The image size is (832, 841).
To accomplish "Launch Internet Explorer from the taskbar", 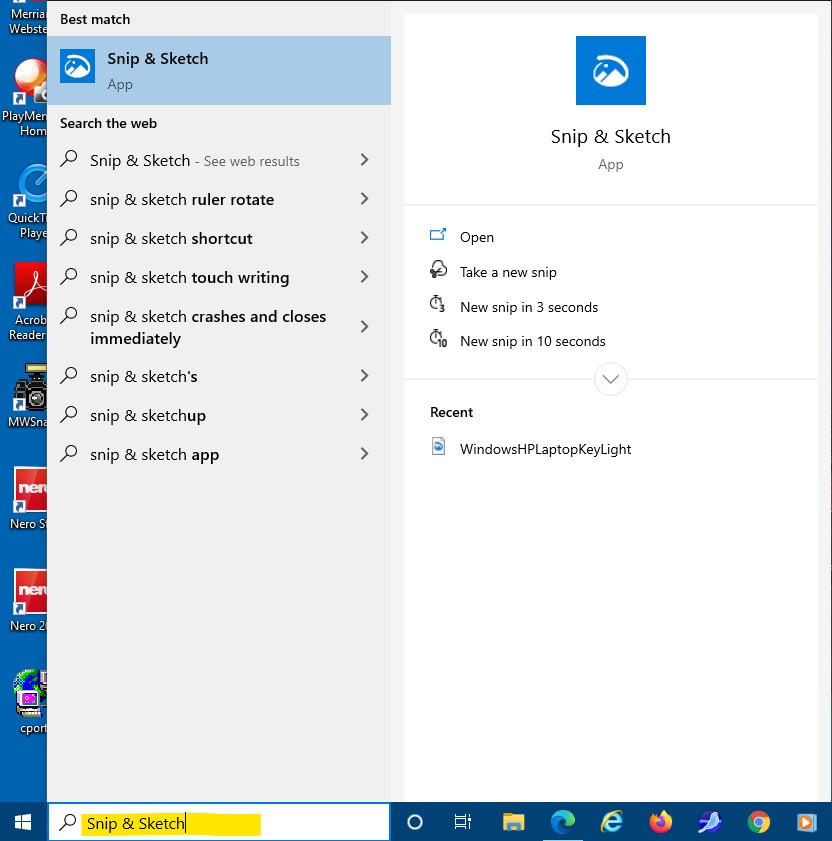I will pos(612,822).
